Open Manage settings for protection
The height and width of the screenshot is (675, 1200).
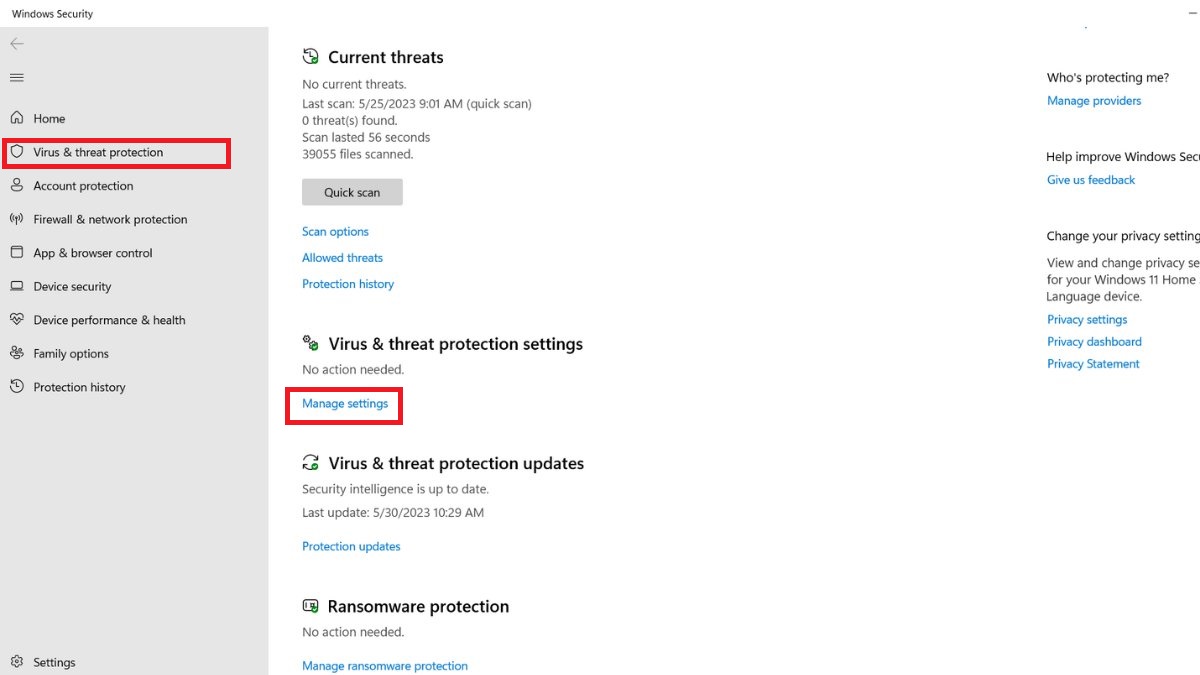point(344,404)
